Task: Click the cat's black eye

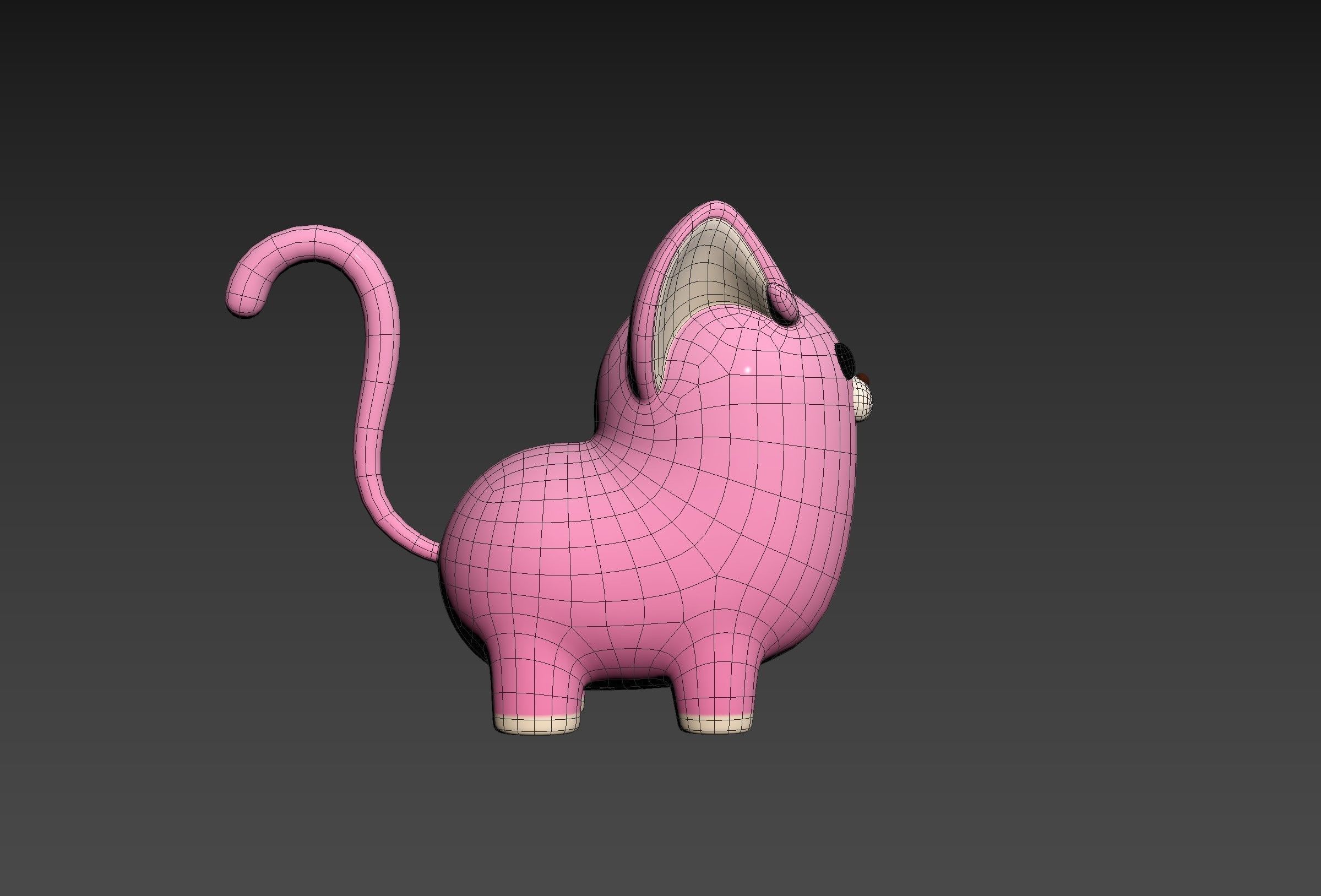Action: coord(846,361)
